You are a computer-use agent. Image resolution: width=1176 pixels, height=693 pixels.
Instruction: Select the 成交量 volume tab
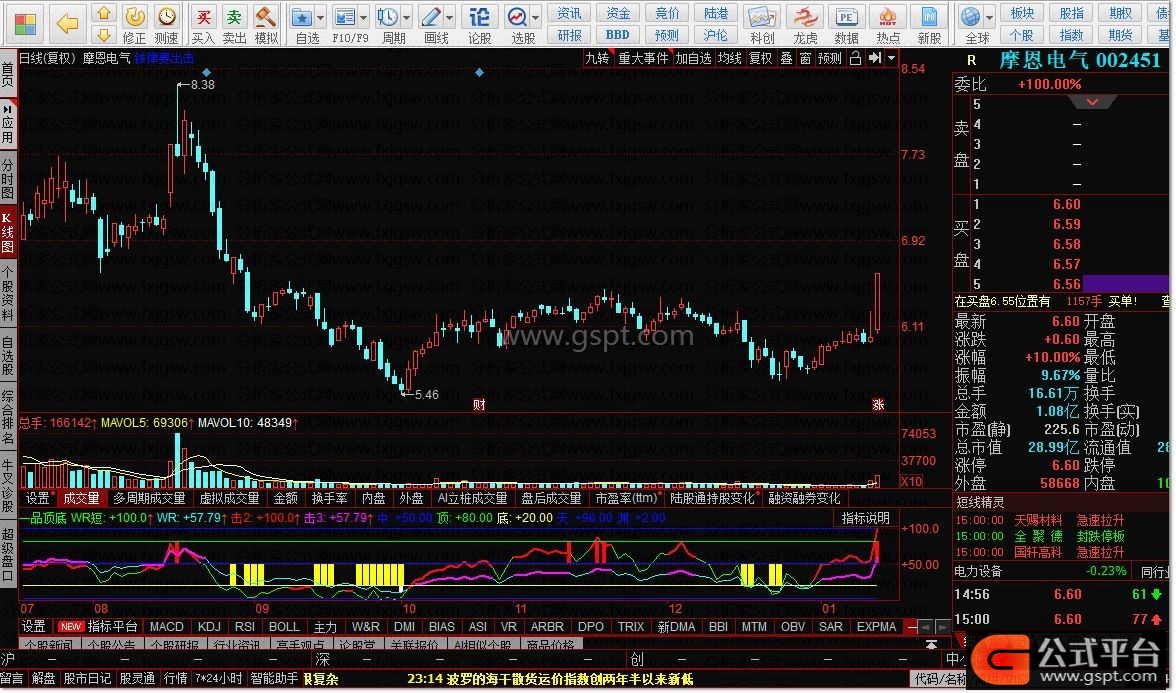(81, 498)
